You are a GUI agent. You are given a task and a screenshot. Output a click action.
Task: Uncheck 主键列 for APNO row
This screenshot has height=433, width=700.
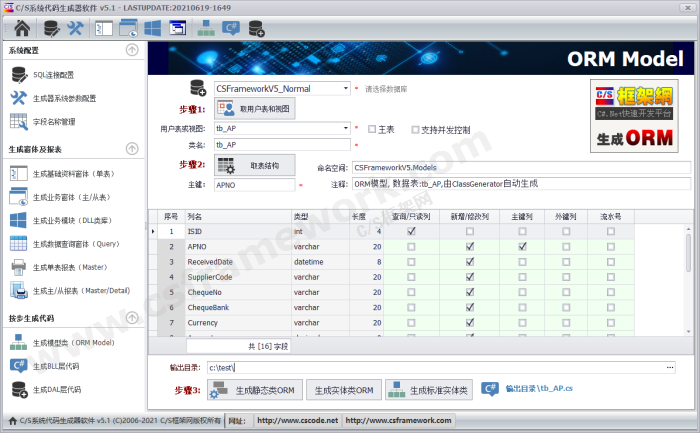click(522, 246)
